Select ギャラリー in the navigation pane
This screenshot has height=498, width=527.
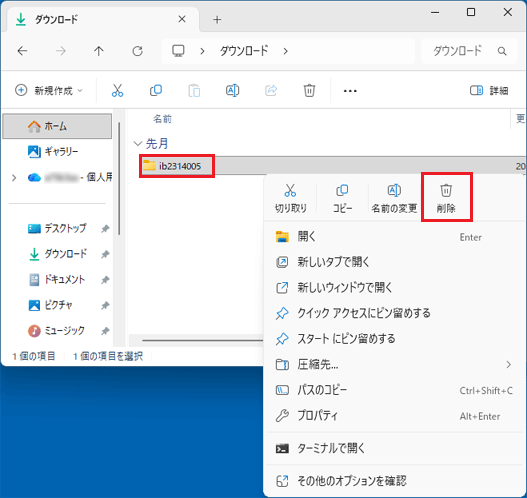57,152
